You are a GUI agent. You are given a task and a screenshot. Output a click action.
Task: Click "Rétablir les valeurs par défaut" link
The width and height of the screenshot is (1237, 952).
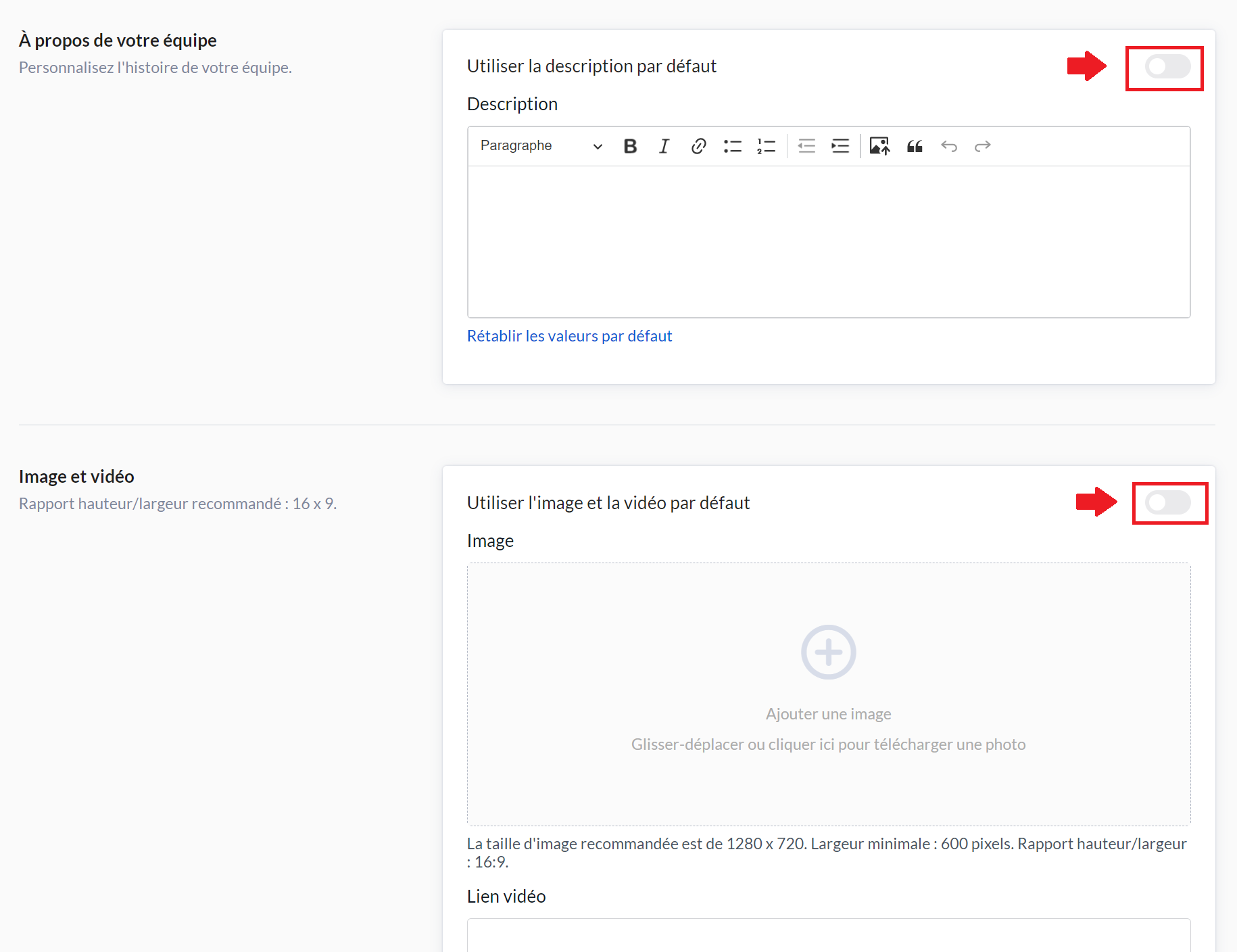[x=569, y=336]
